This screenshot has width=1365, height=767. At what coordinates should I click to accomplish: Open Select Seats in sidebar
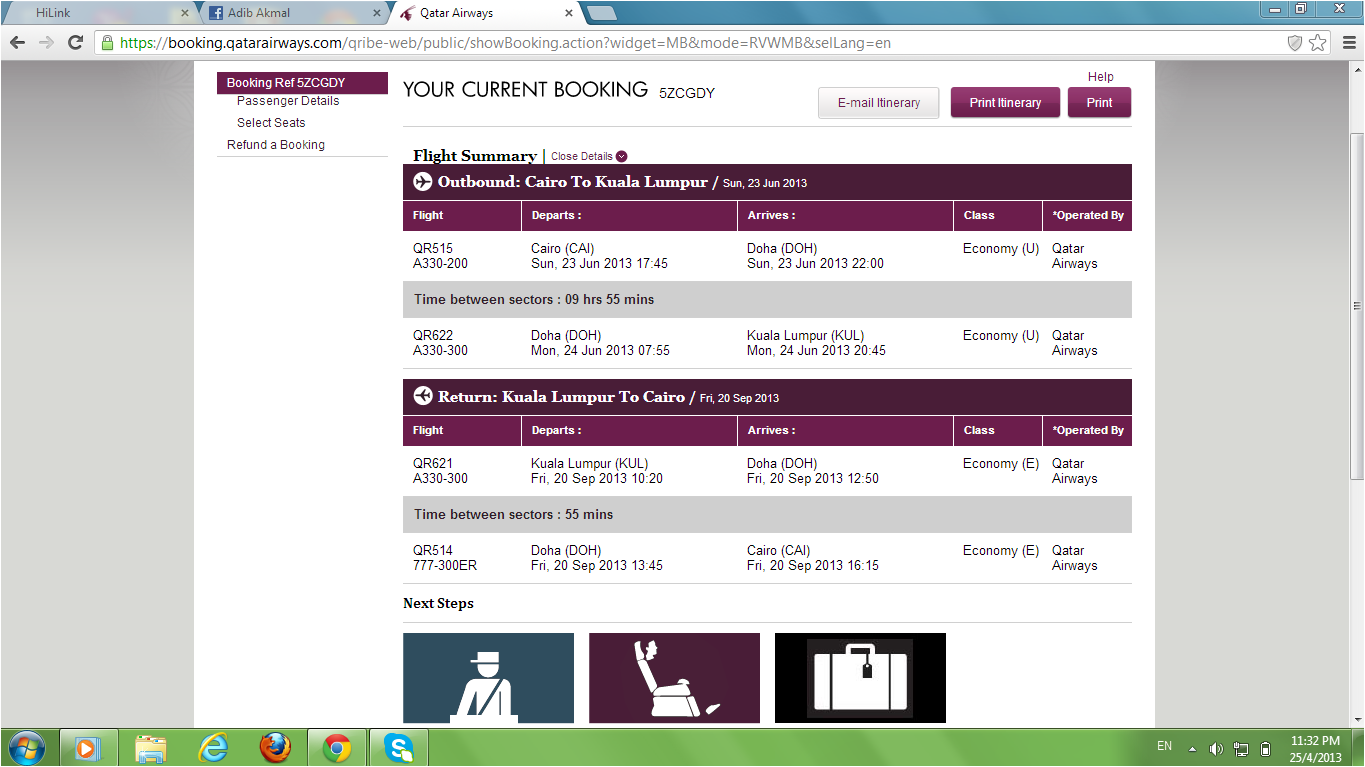pos(271,123)
